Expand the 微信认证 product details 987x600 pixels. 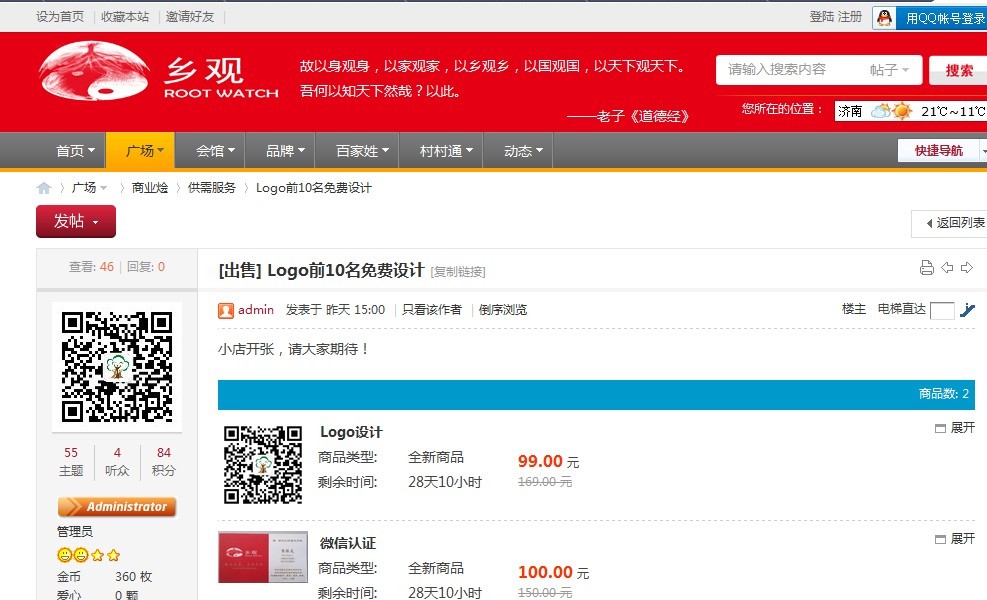pyautogui.click(x=954, y=539)
